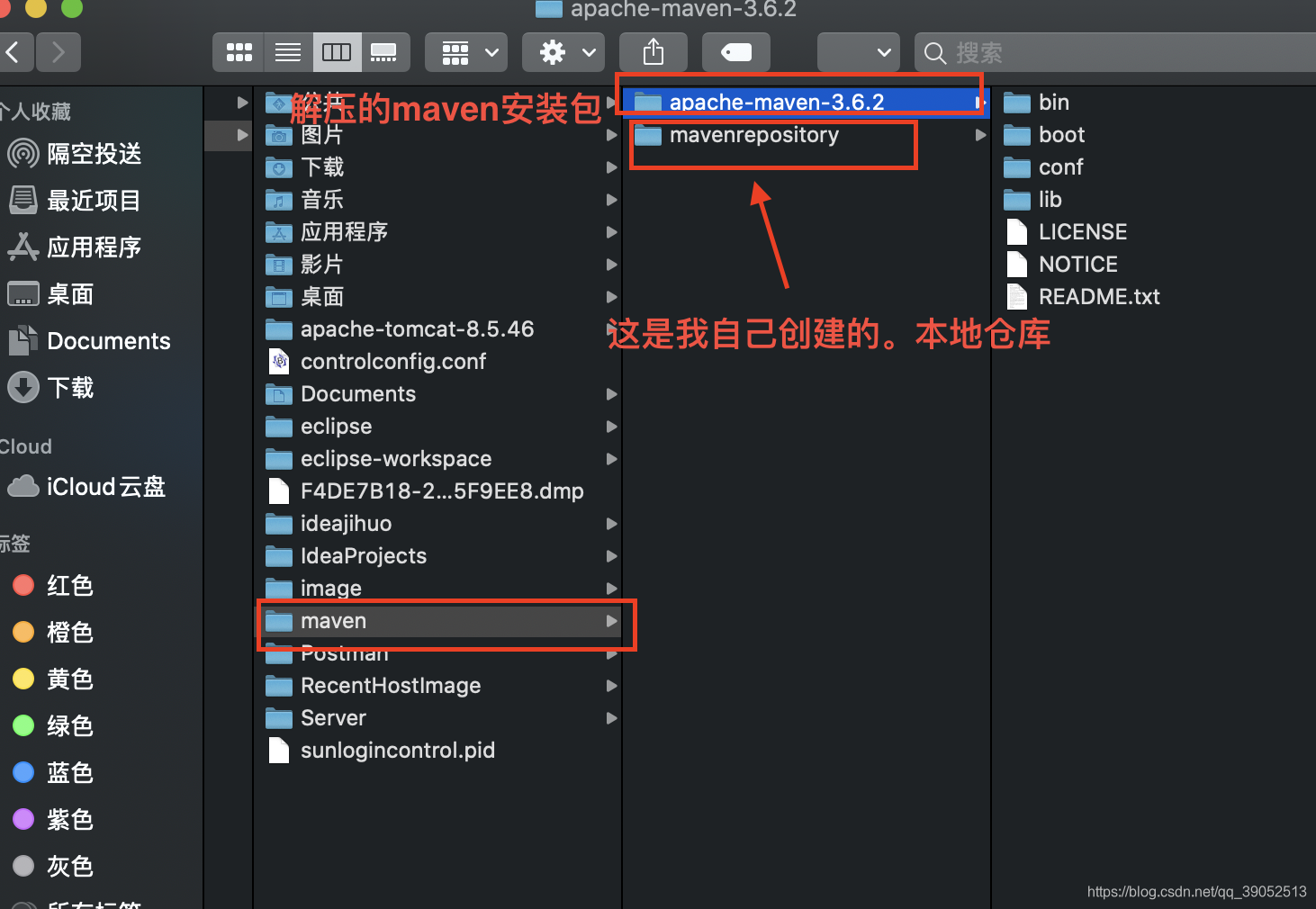The height and width of the screenshot is (909, 1316).
Task: Expand mavenrepository with its disclosure arrow
Action: point(980,135)
